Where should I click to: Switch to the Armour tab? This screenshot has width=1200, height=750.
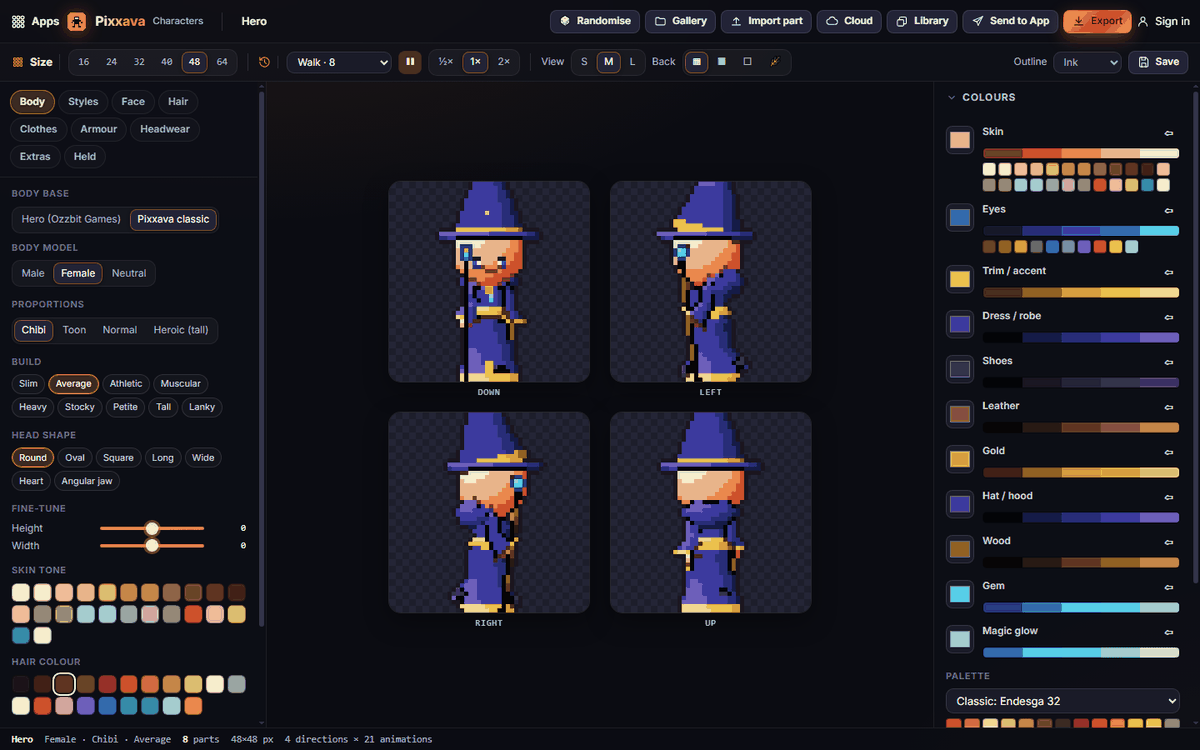point(99,129)
